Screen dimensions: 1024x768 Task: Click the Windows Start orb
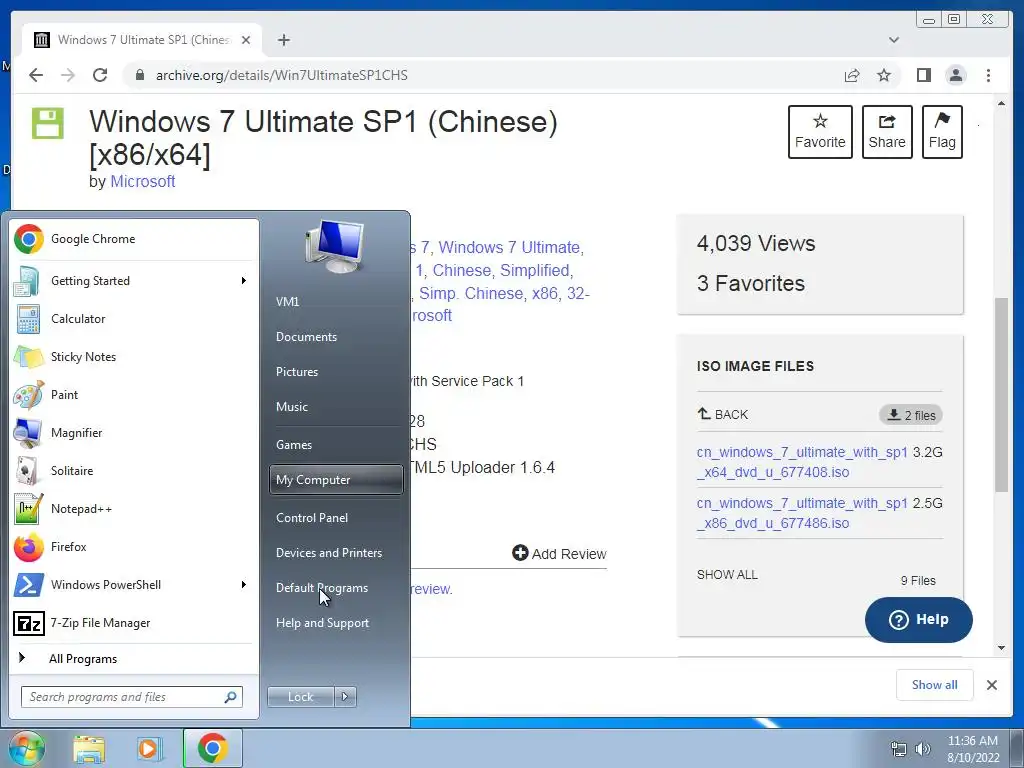coord(27,748)
